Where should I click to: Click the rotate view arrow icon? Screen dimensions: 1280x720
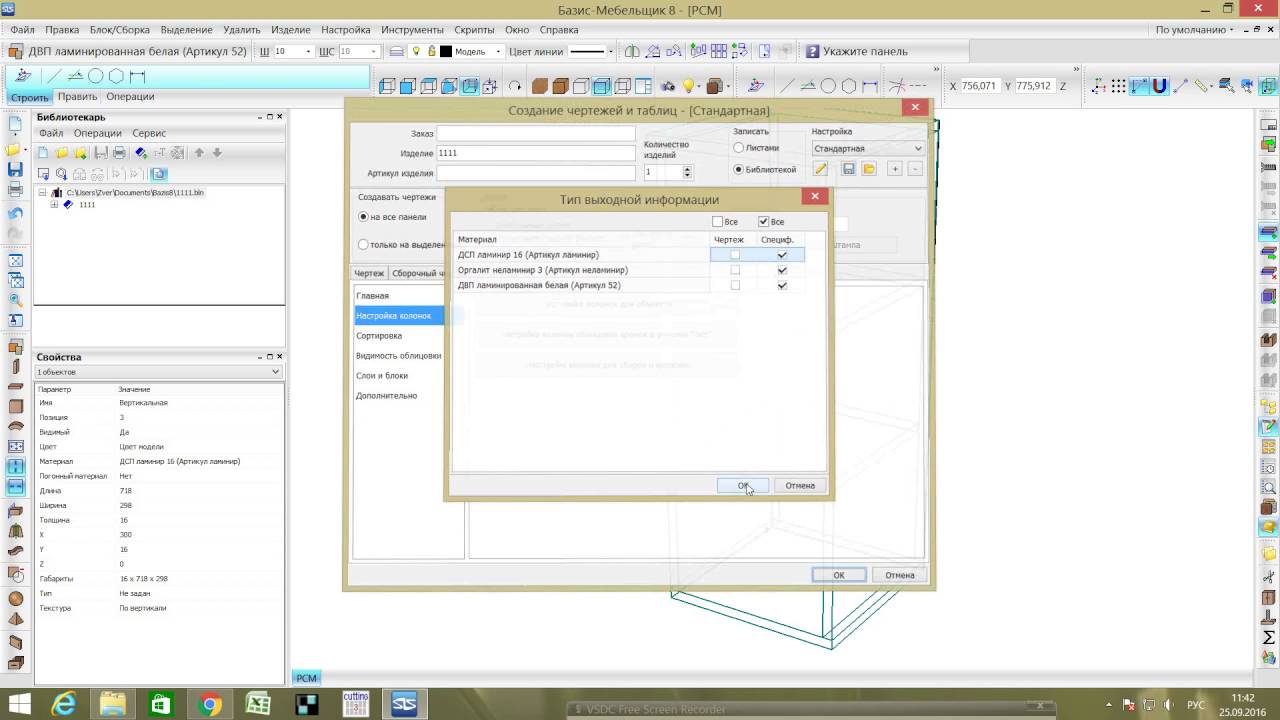click(515, 86)
